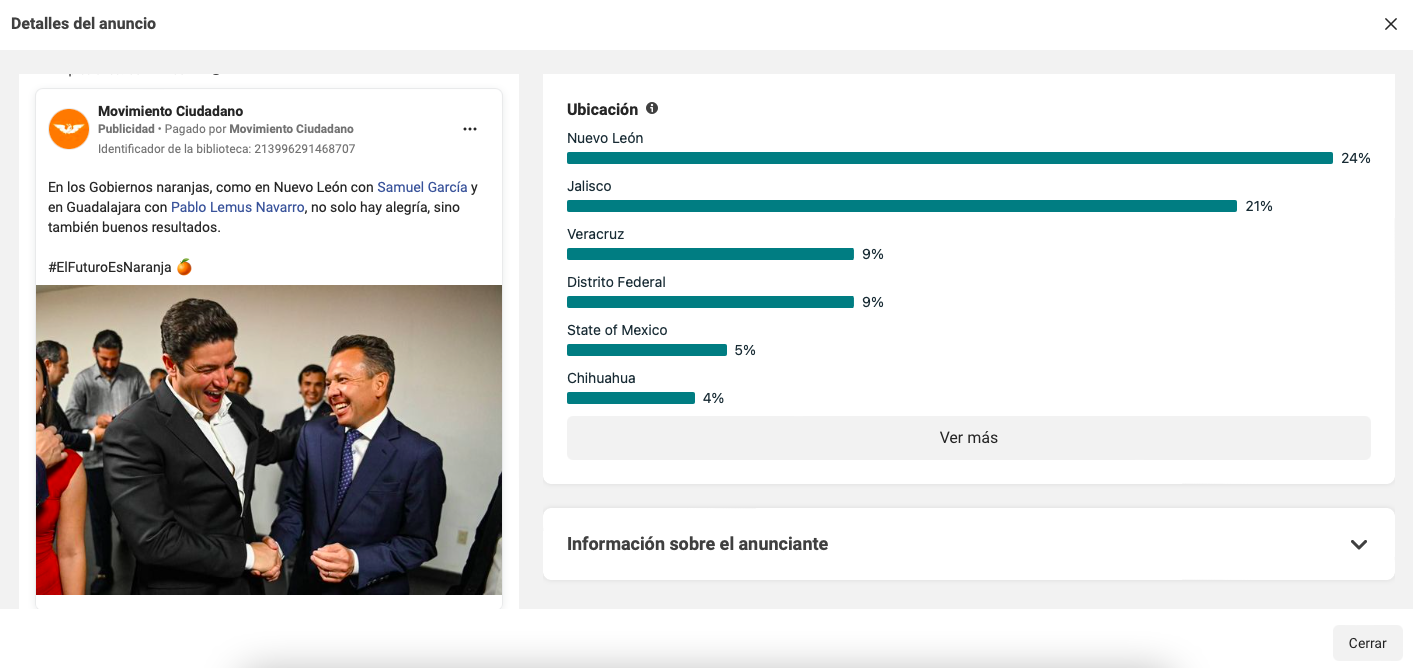Select the Veracruz 9% bar

(x=710, y=254)
